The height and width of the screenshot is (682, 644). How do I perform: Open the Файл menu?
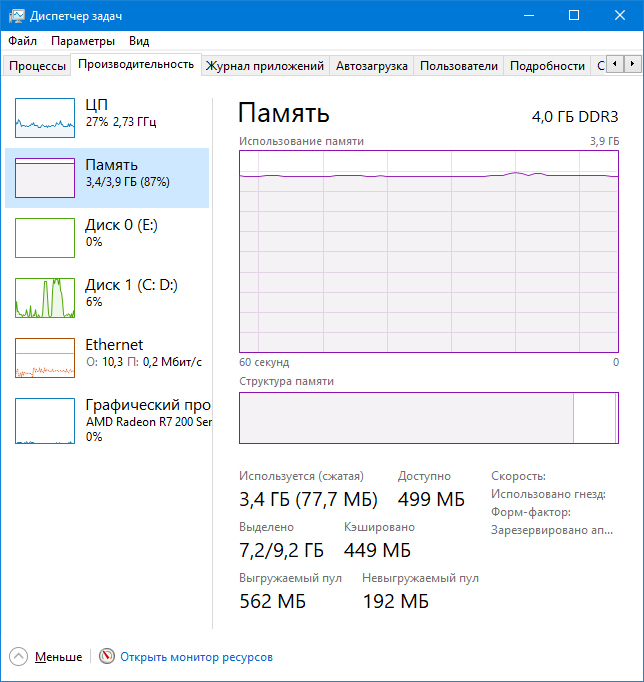(23, 41)
